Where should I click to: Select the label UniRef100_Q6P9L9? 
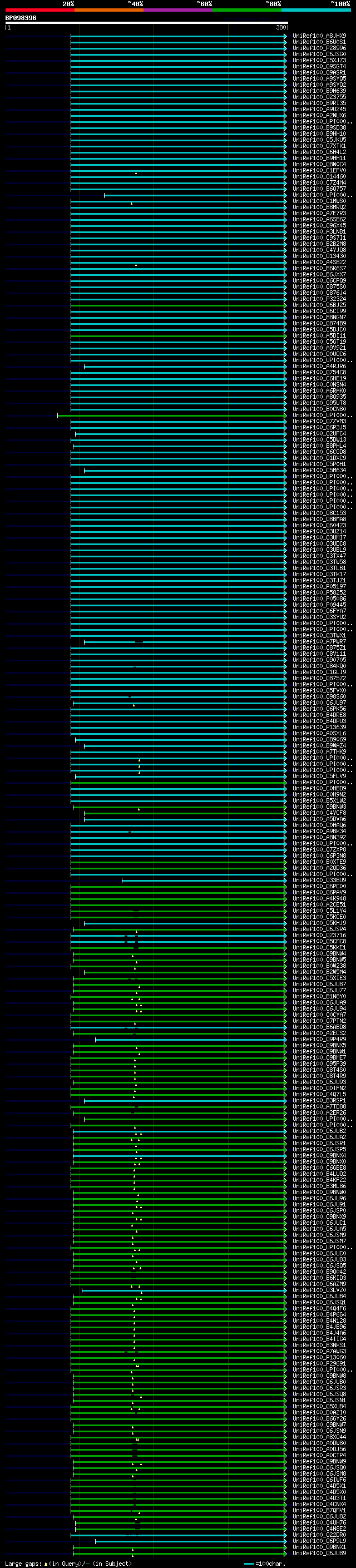[x=319, y=1541]
